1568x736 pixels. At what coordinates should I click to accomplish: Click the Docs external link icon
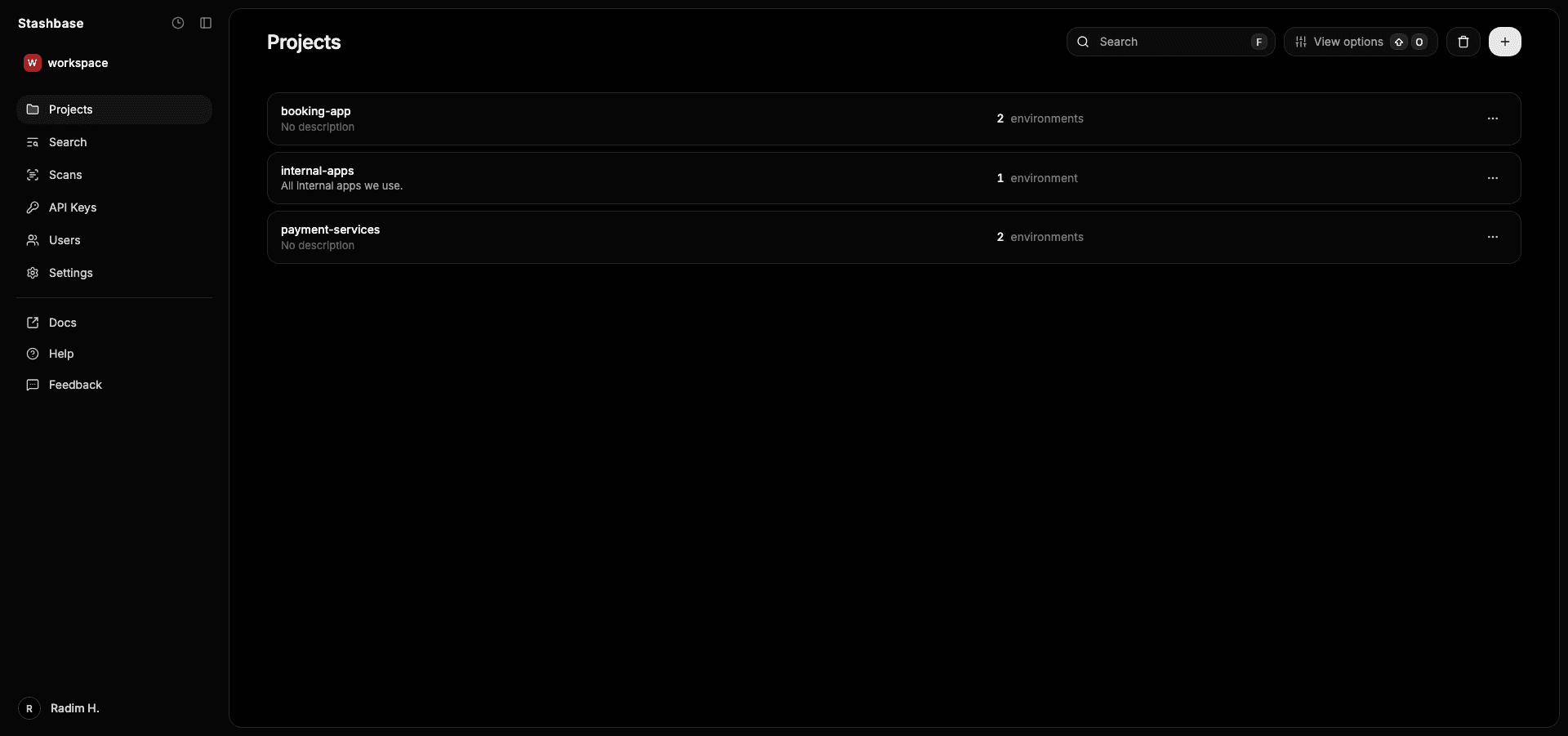[33, 323]
